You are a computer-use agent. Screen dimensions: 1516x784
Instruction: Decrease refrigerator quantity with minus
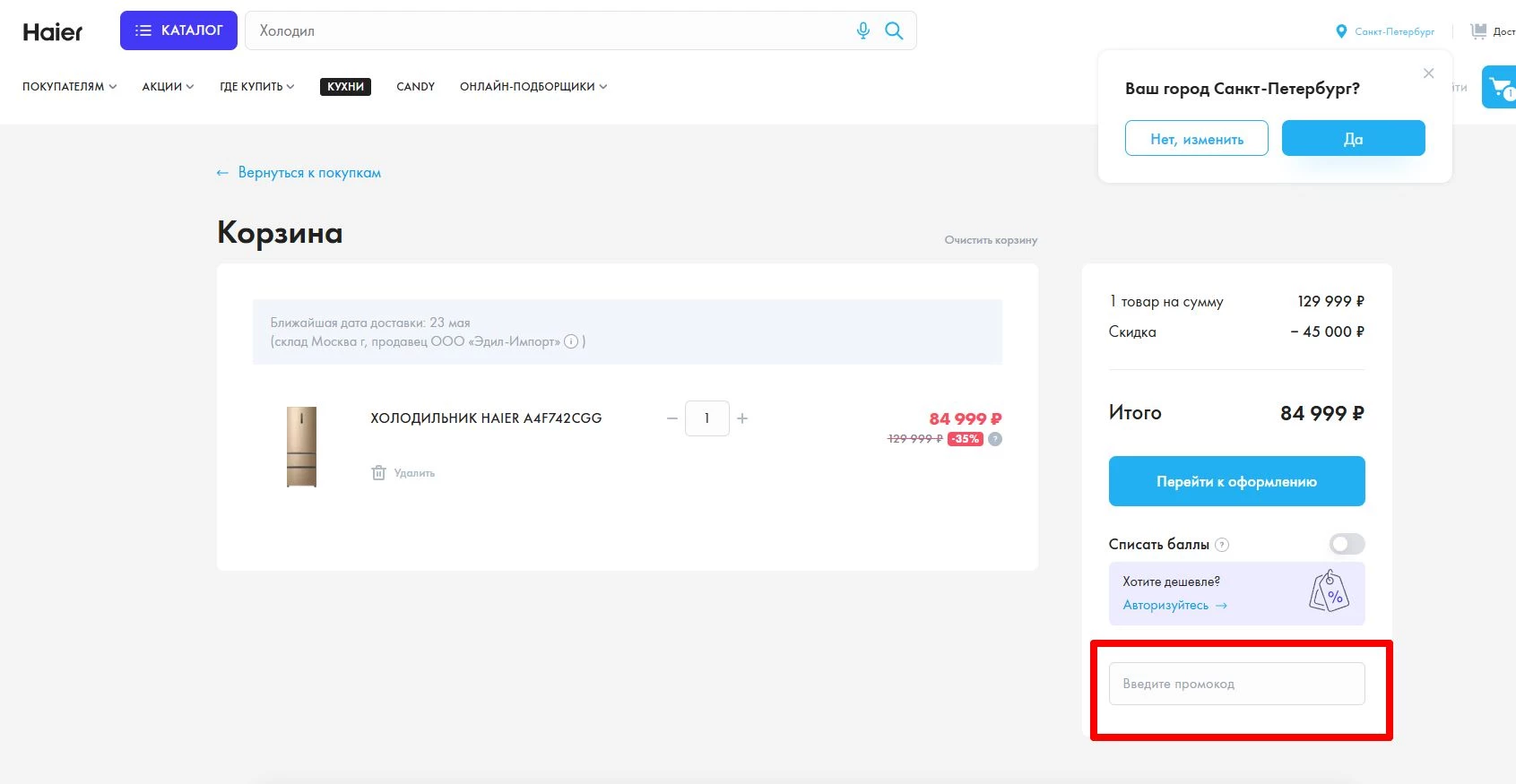[x=671, y=418]
